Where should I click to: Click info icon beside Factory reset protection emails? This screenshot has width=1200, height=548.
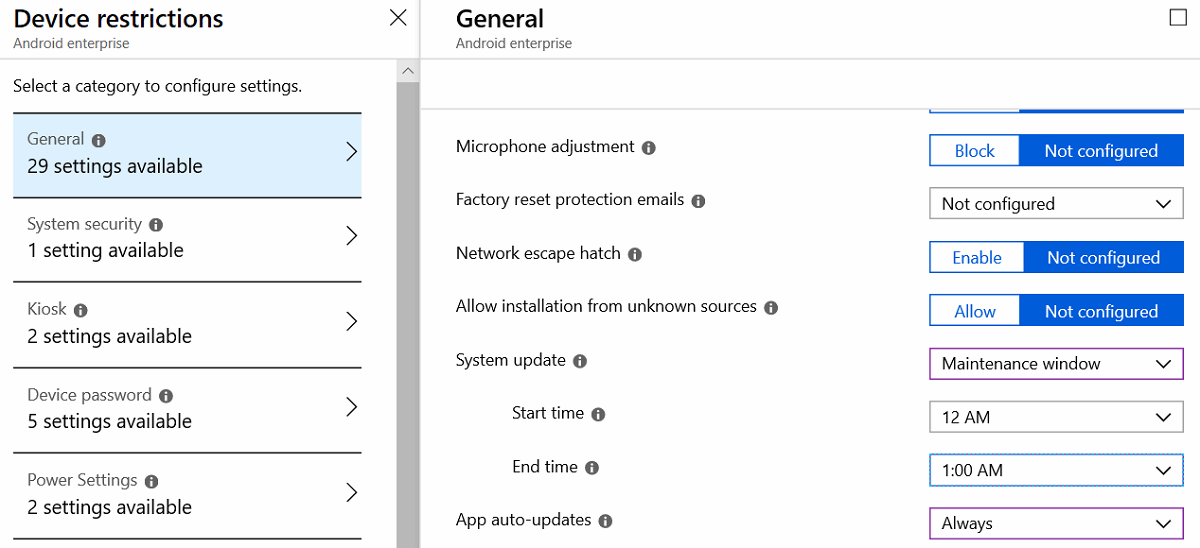click(x=698, y=201)
